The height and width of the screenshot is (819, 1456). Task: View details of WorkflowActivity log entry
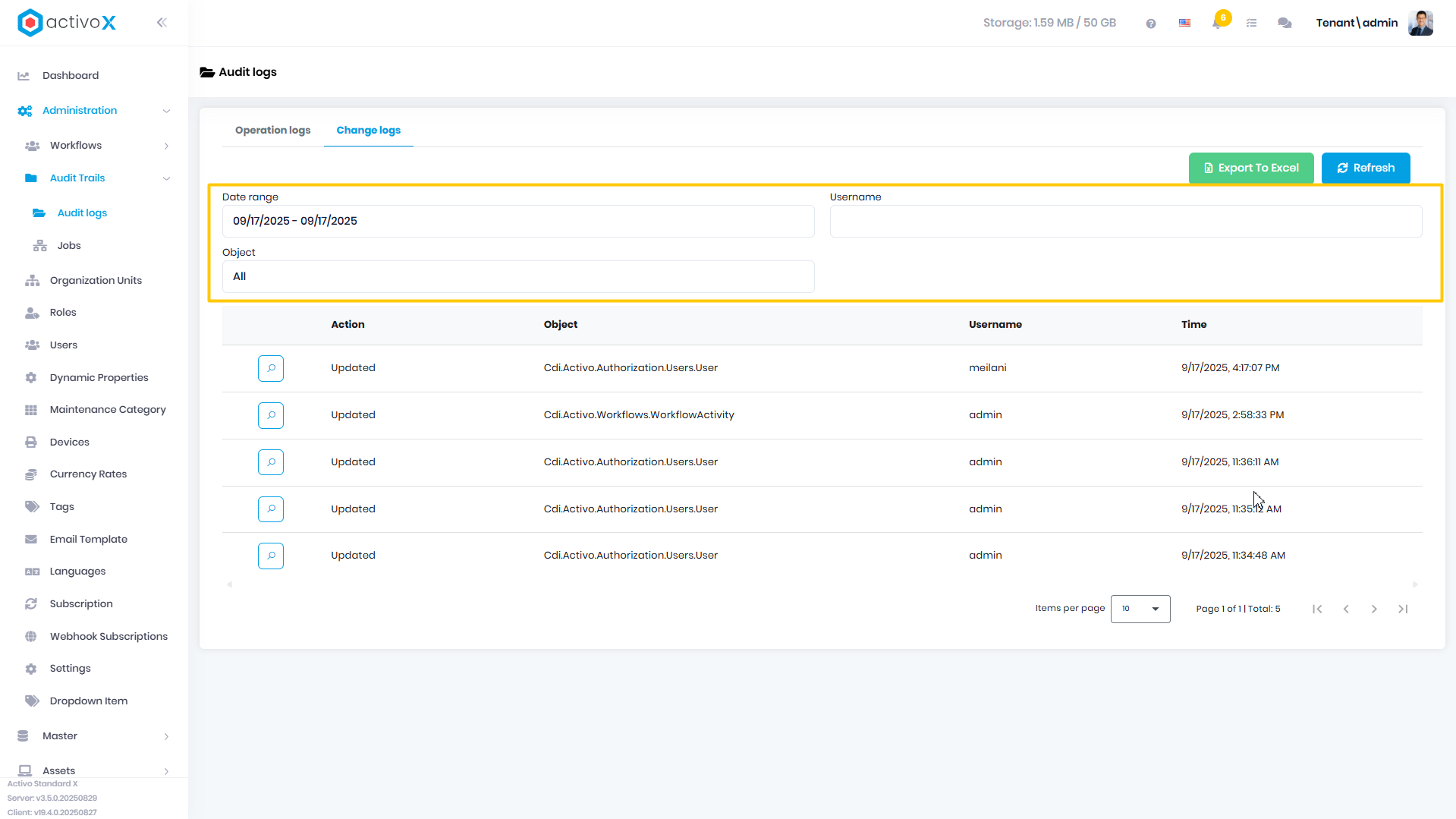click(271, 415)
